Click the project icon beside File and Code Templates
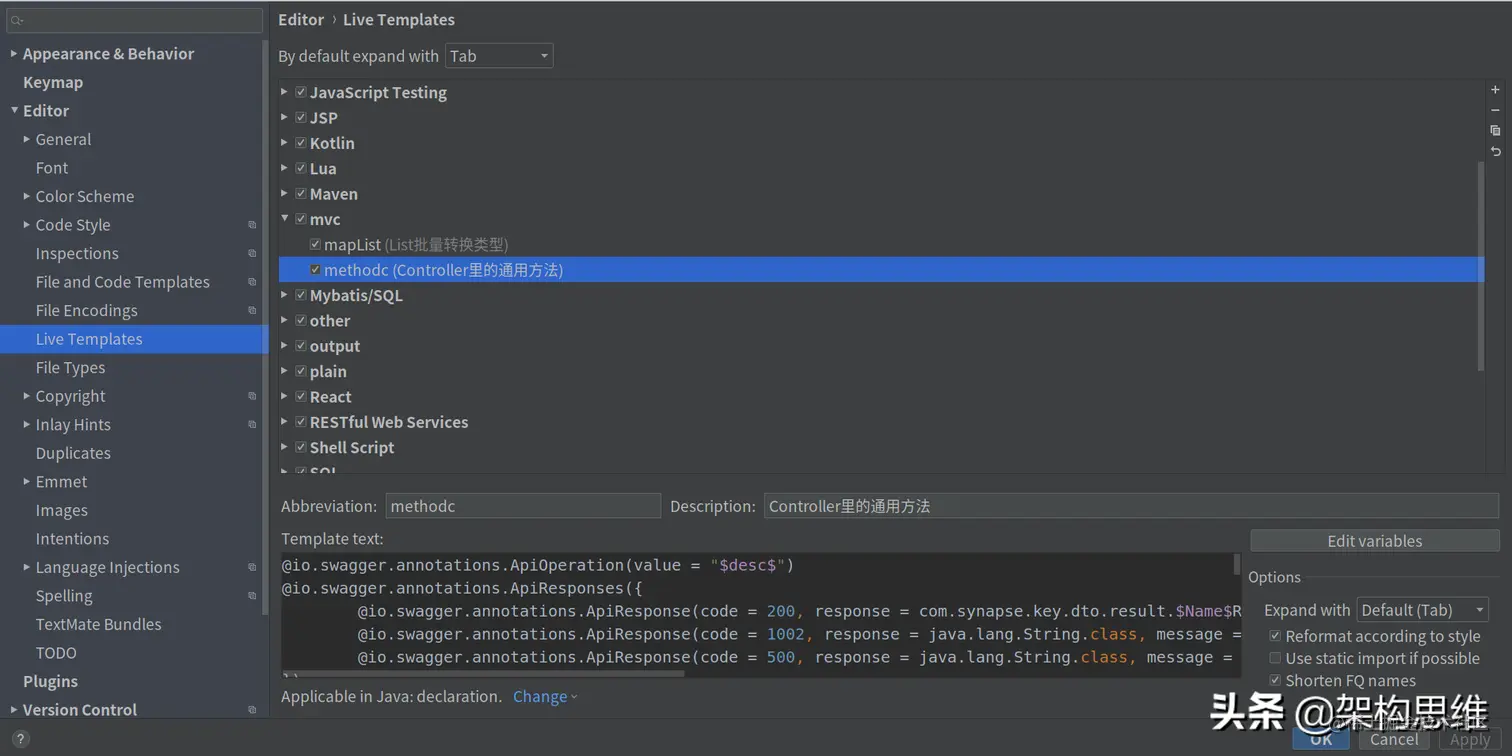The width and height of the screenshot is (1512, 756). tap(252, 282)
